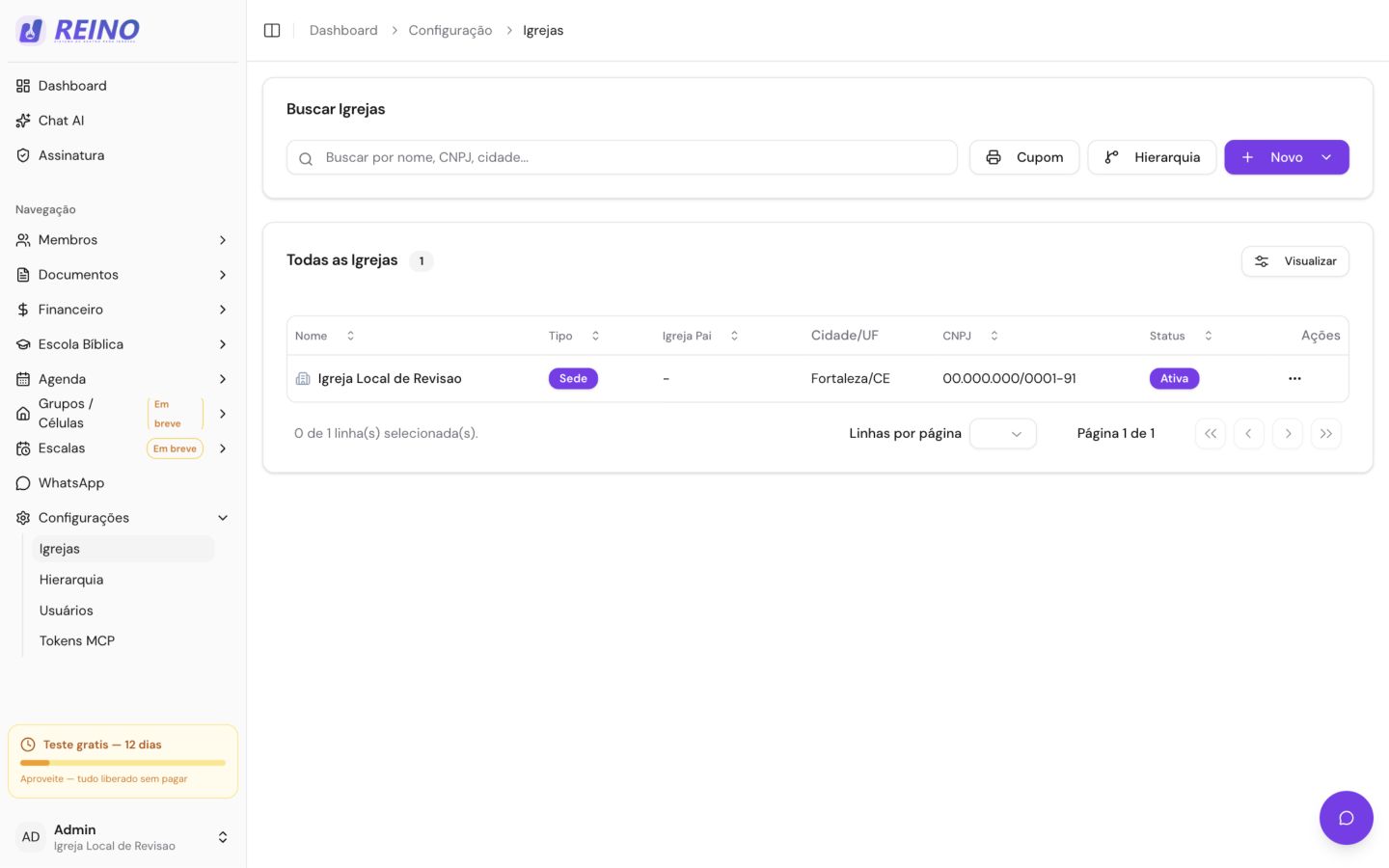Open the WhatsApp sidebar item
Image resolution: width=1389 pixels, height=868 pixels.
click(123, 483)
